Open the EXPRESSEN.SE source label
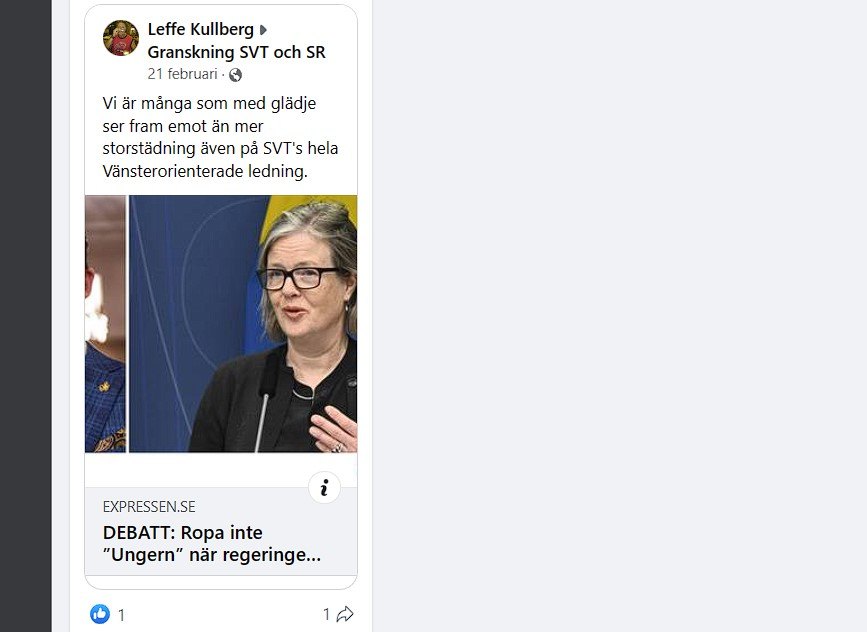 point(149,506)
